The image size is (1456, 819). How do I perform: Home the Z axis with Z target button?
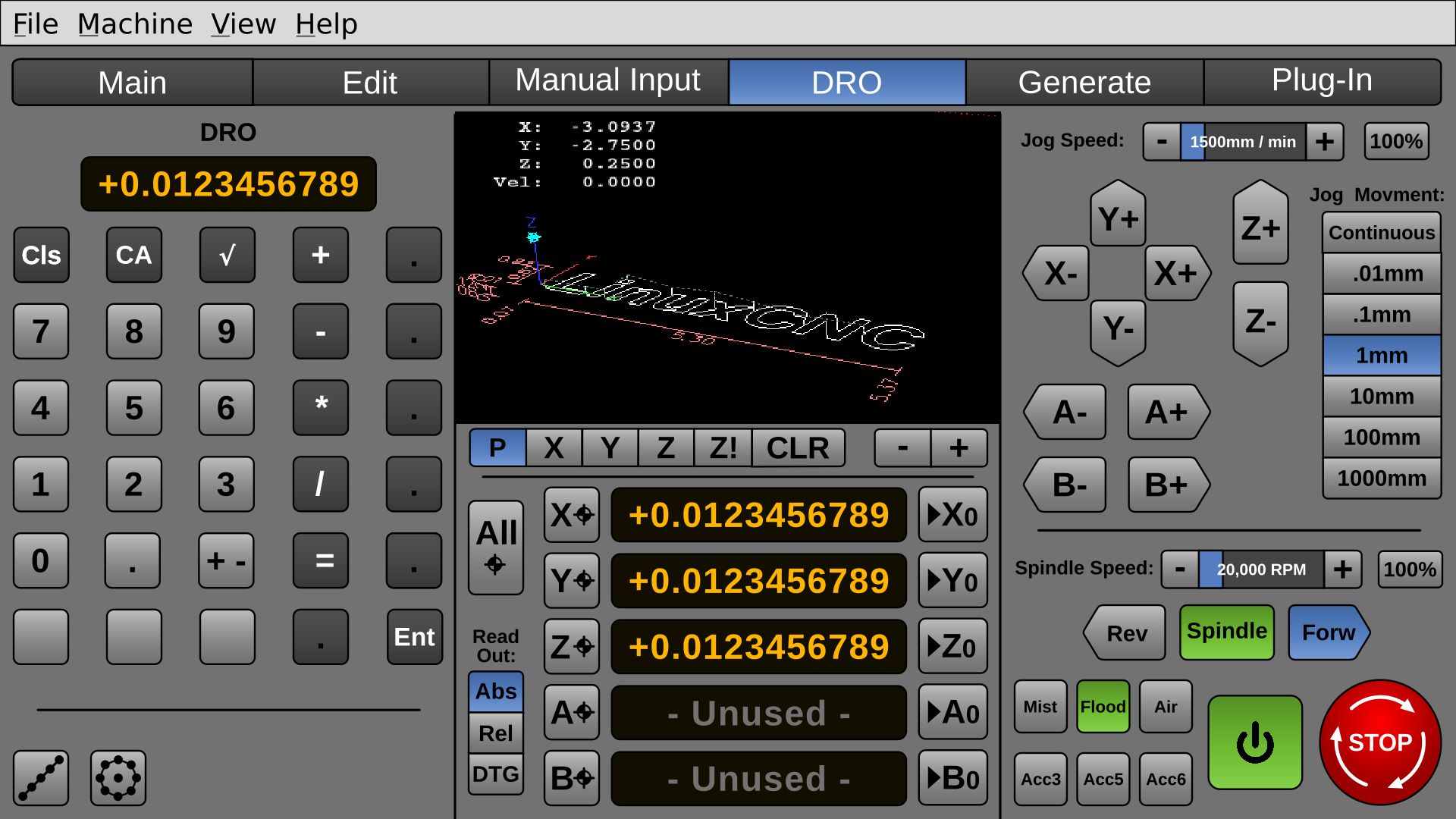(x=572, y=647)
